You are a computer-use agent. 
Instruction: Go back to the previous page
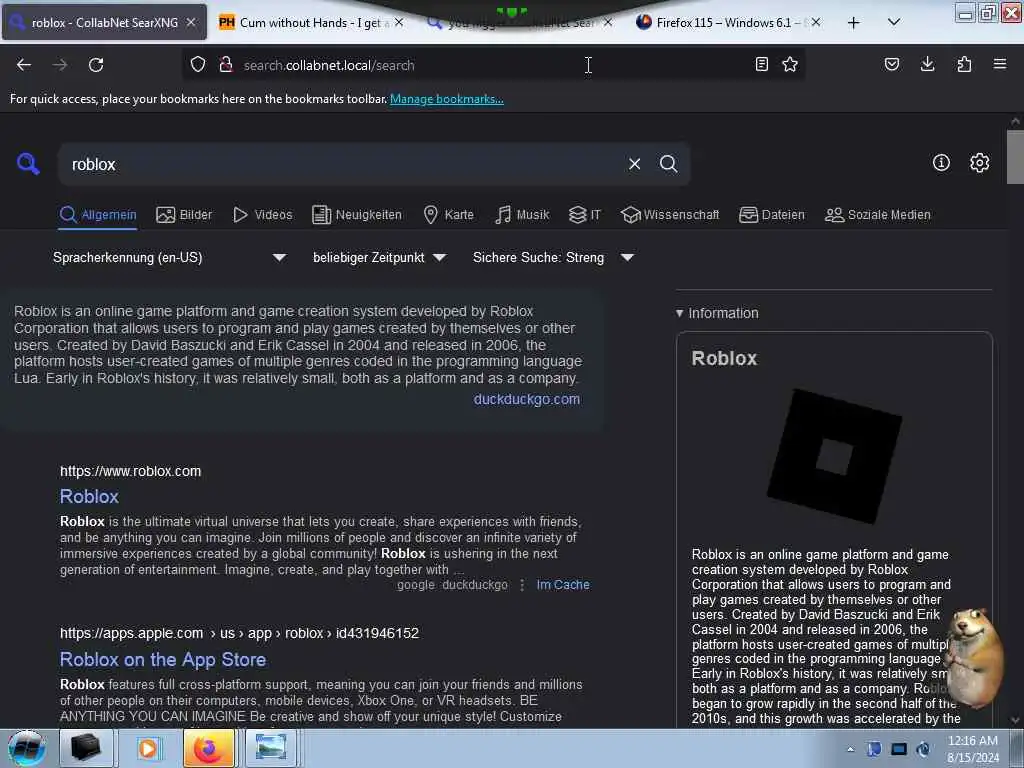tap(24, 65)
